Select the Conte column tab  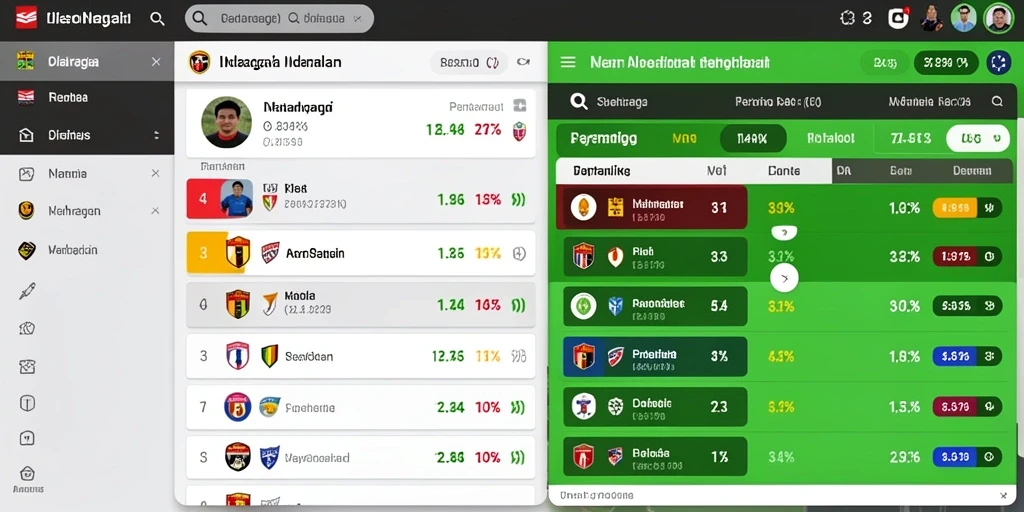[x=784, y=171]
